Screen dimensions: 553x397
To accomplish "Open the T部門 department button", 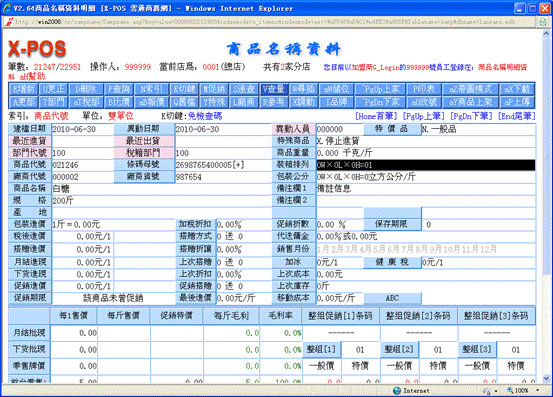I will (x=54, y=102).
